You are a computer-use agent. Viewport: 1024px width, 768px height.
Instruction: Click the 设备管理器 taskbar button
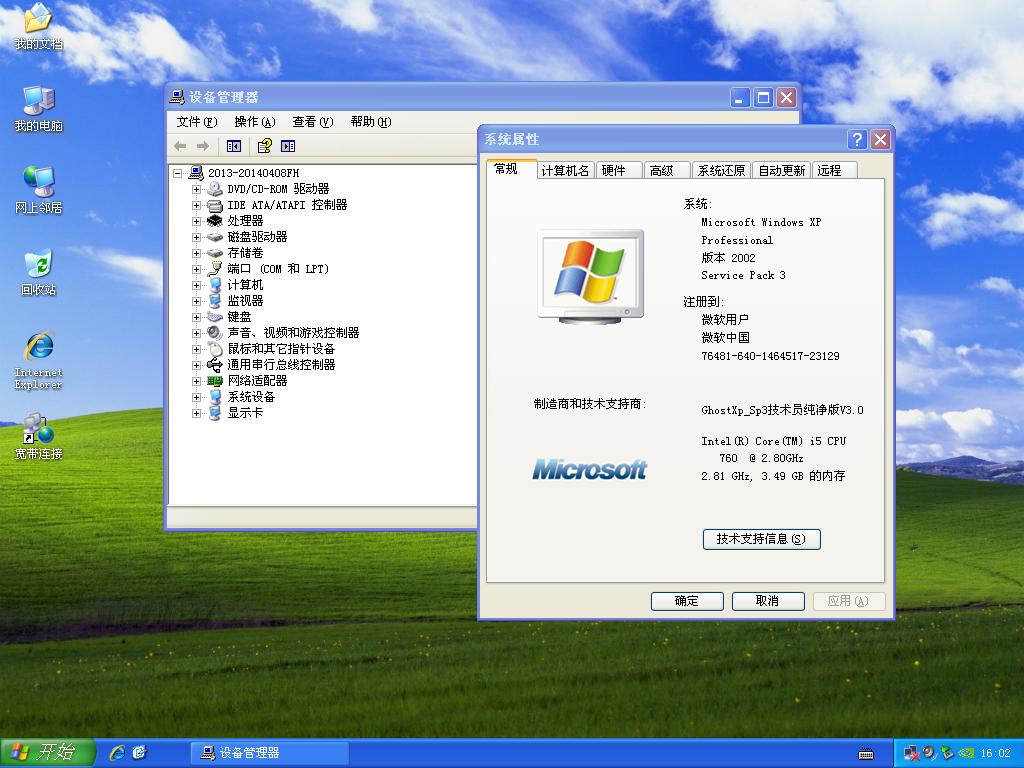click(x=269, y=753)
